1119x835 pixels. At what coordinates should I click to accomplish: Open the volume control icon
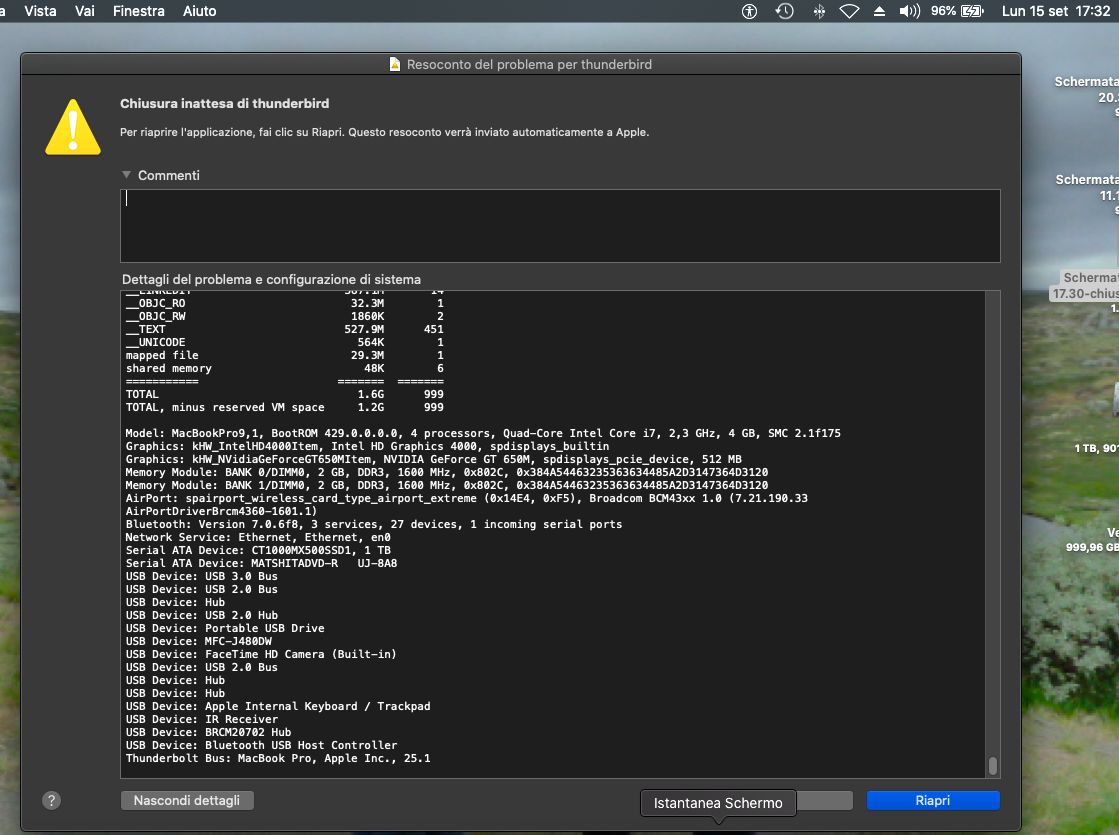pyautogui.click(x=909, y=12)
